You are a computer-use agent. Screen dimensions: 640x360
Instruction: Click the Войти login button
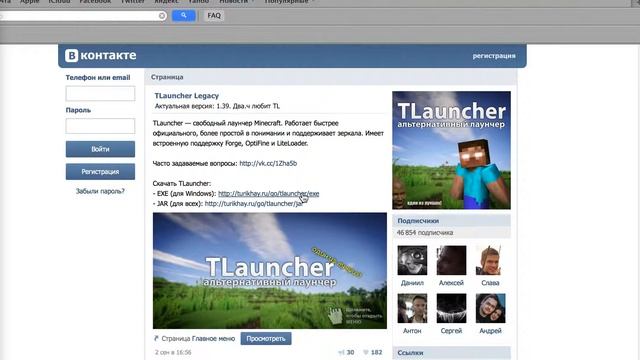(100, 149)
